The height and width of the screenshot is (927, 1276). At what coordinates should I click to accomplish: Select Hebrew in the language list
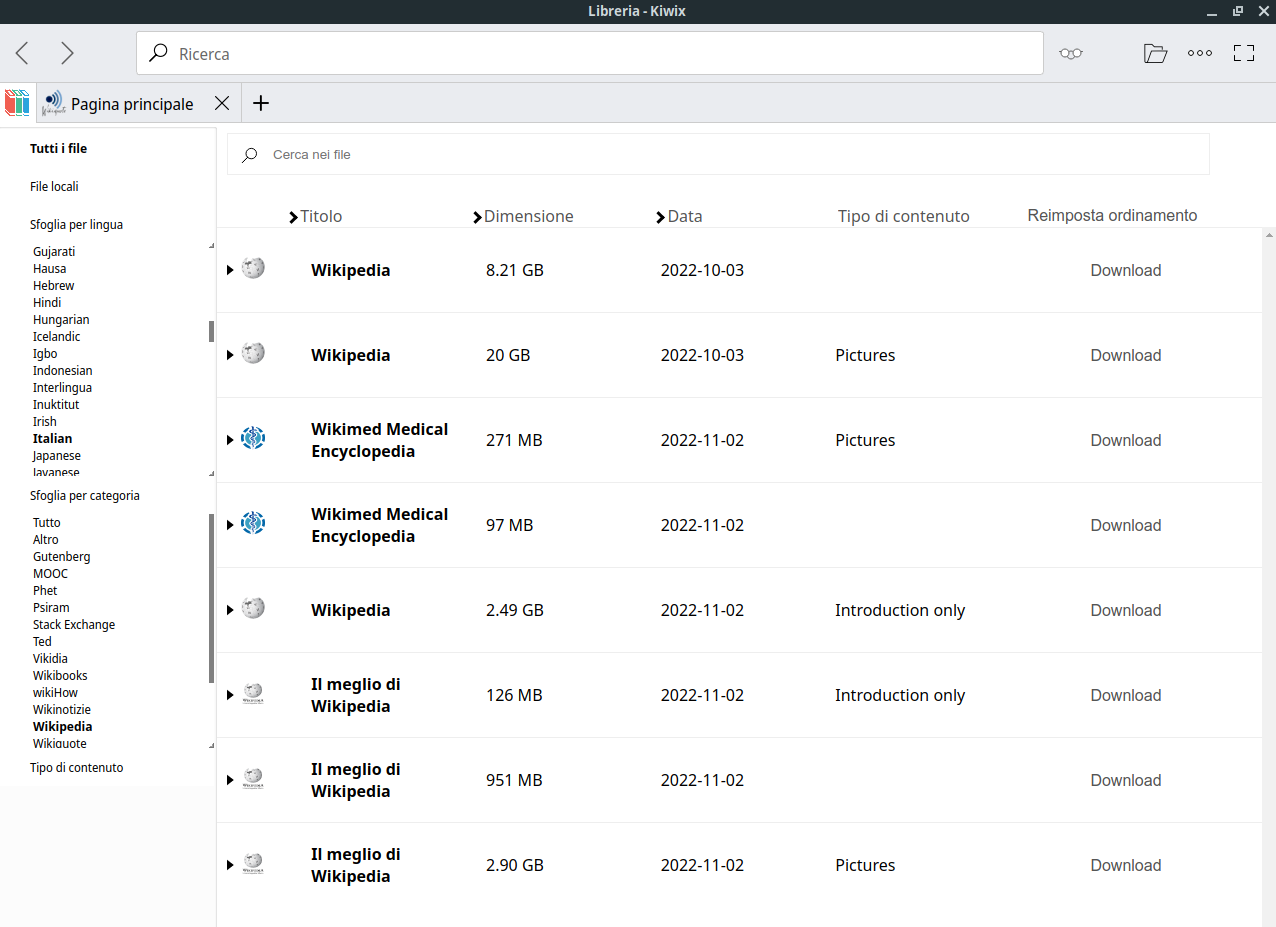coord(53,285)
